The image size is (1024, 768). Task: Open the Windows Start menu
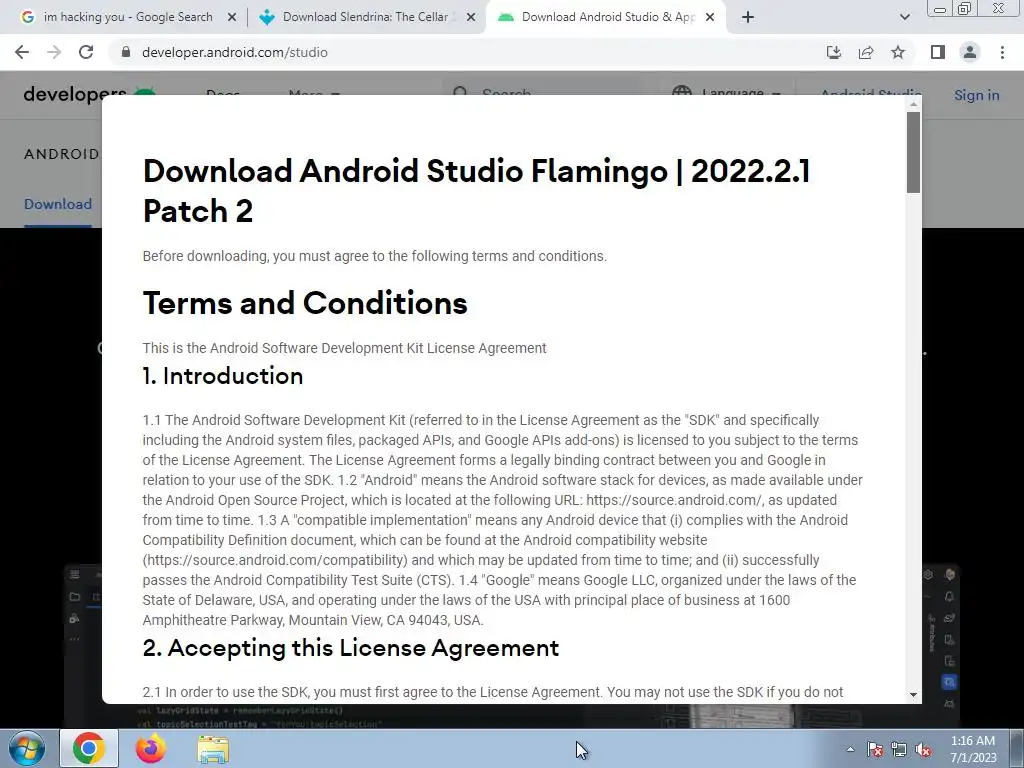coord(26,748)
